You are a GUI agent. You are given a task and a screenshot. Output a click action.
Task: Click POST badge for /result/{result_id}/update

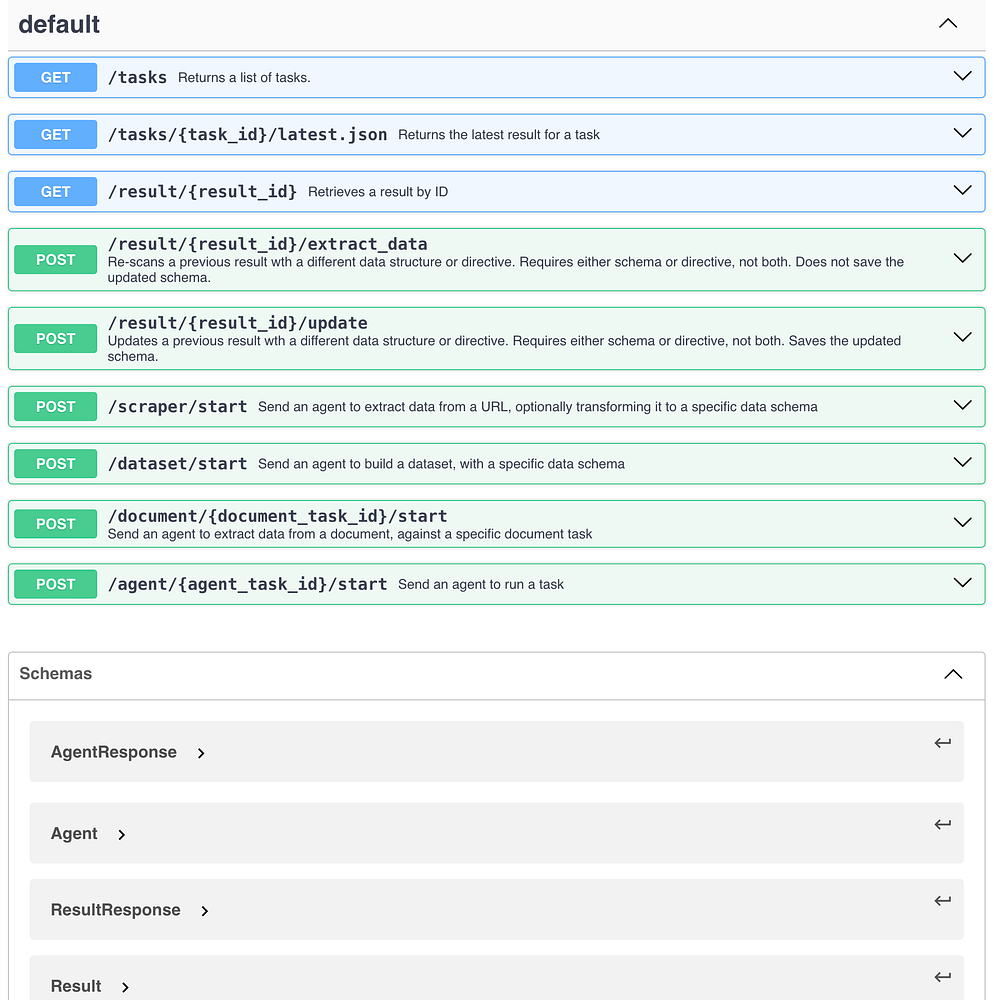tap(56, 338)
